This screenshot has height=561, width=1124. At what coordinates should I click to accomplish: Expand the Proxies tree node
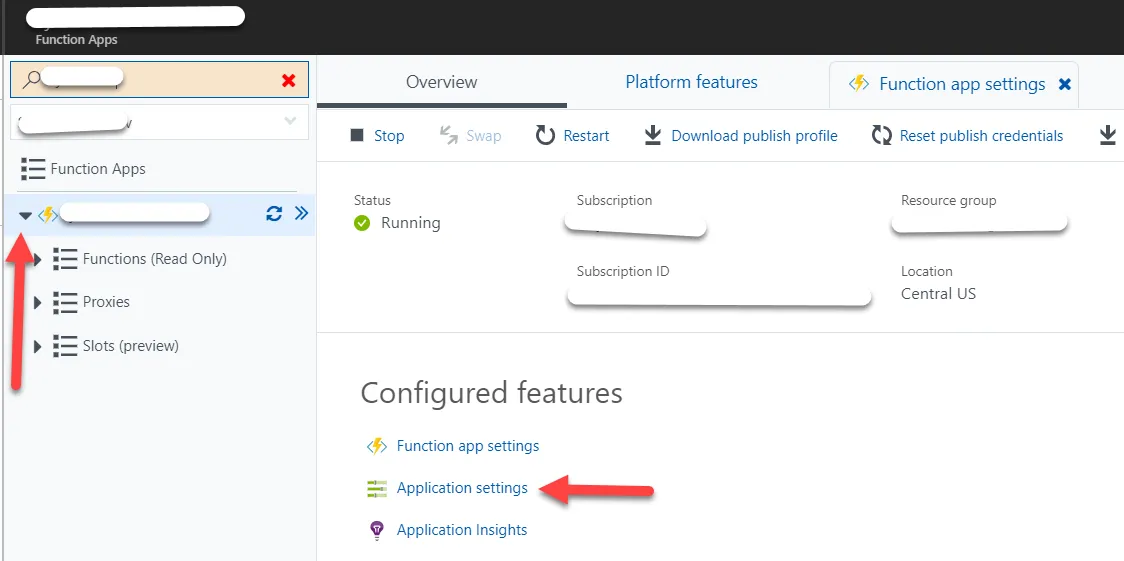(38, 302)
